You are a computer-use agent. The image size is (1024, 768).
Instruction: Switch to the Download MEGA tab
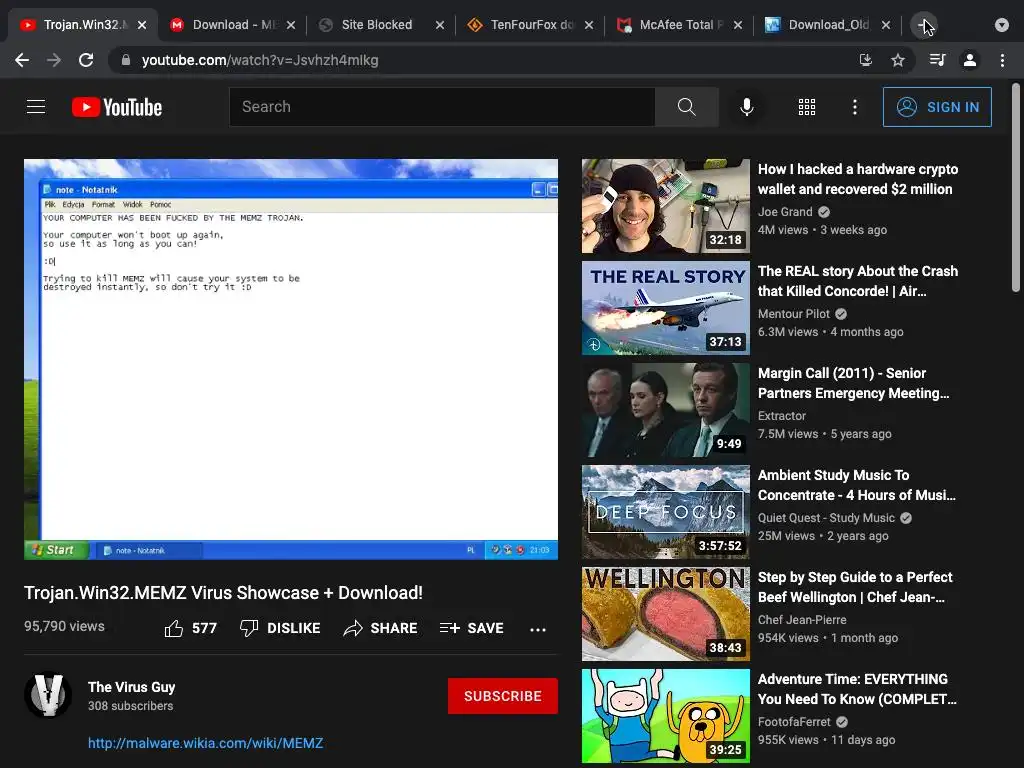point(232,25)
